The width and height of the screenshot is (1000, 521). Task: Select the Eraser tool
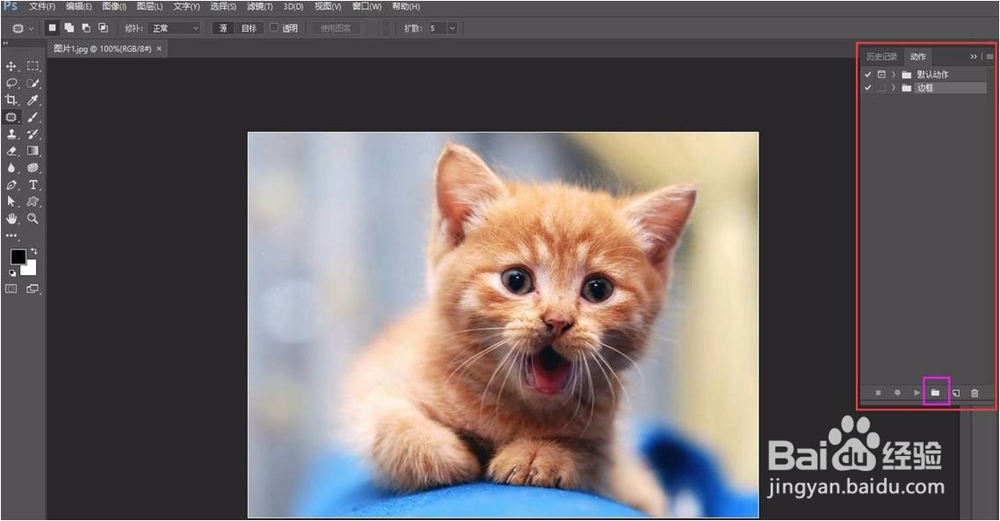[11, 151]
